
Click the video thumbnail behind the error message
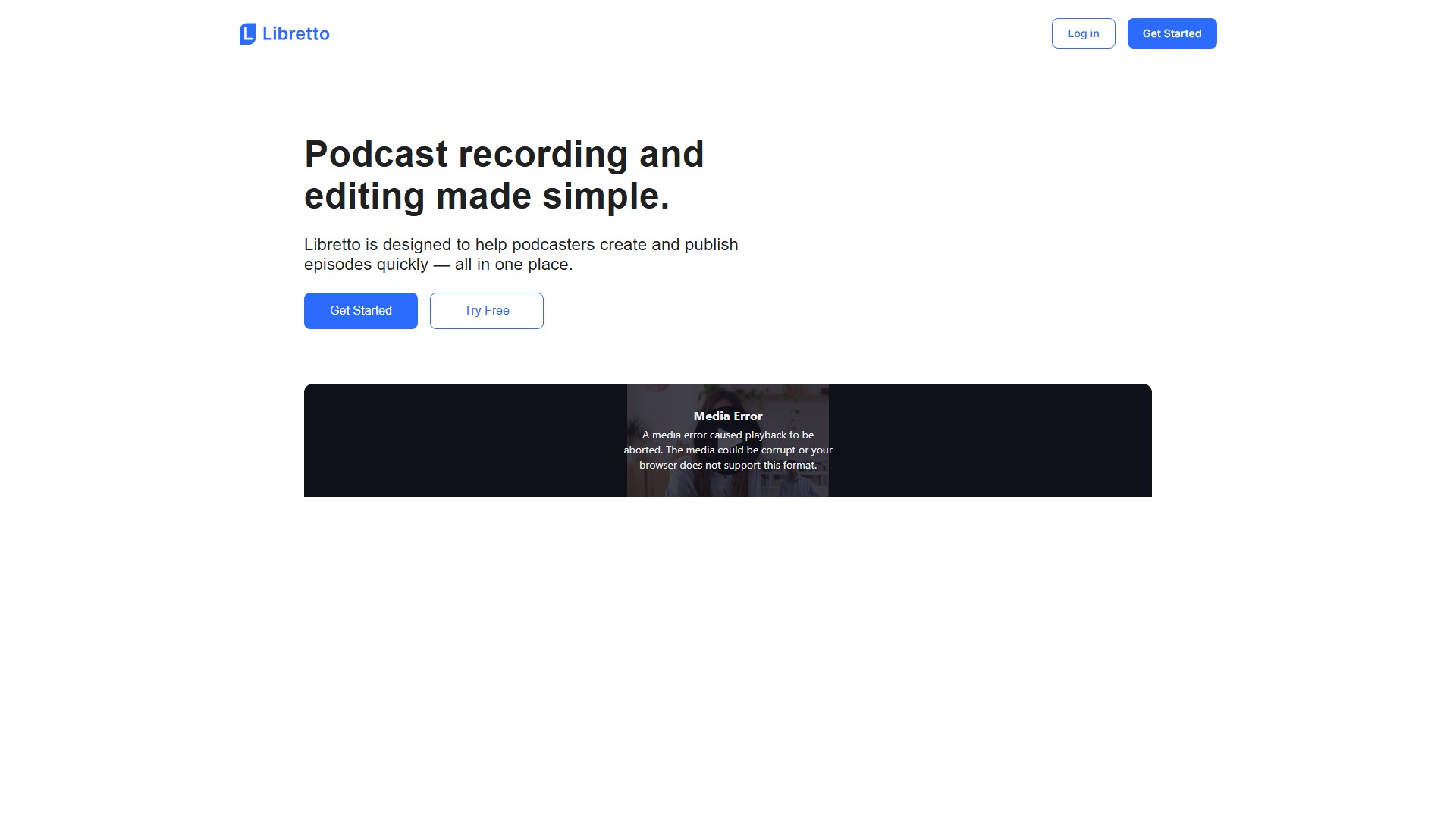728,485
